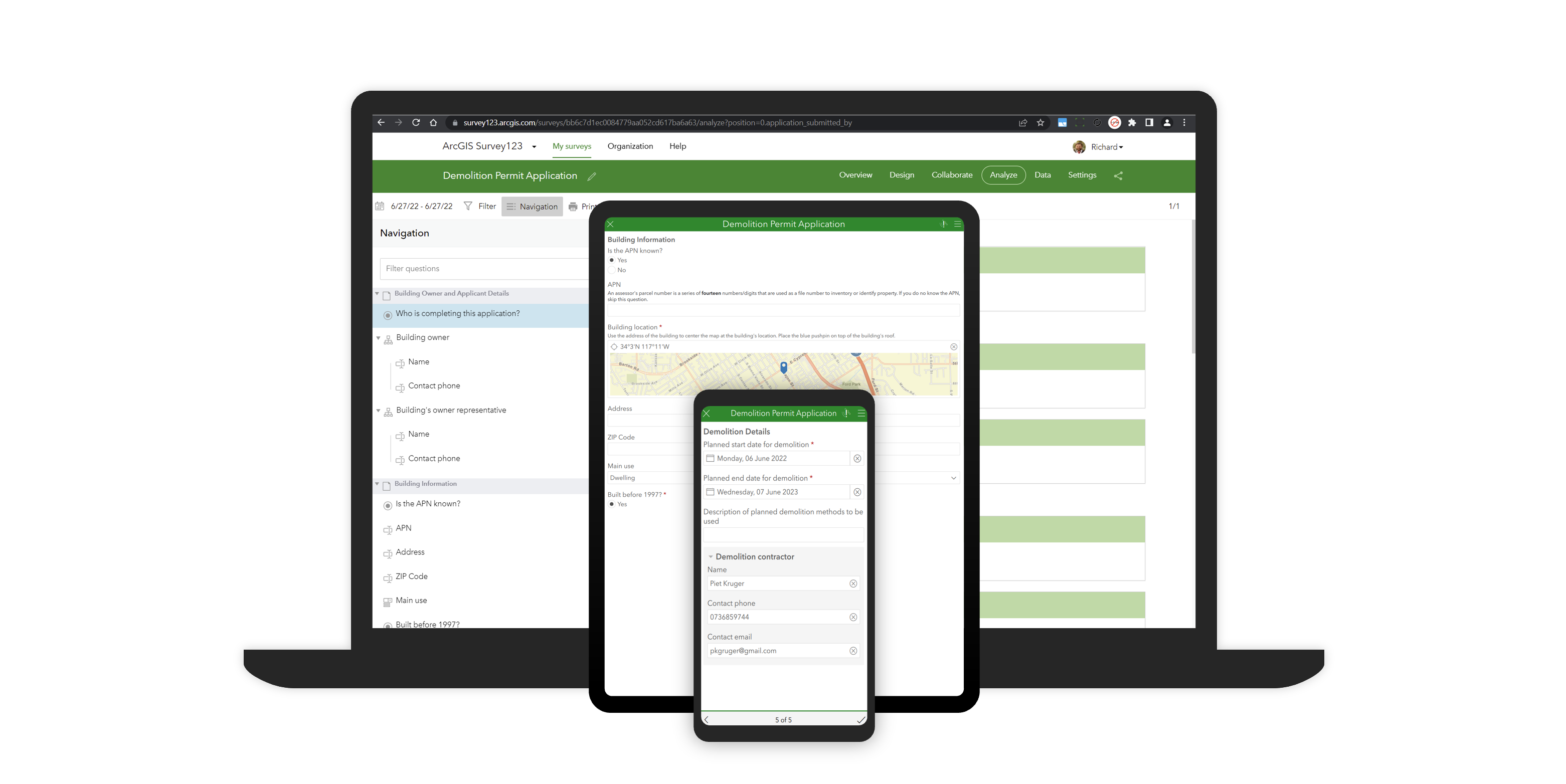This screenshot has height=784, width=1566.
Task: Switch to the Settings tab
Action: click(1082, 175)
